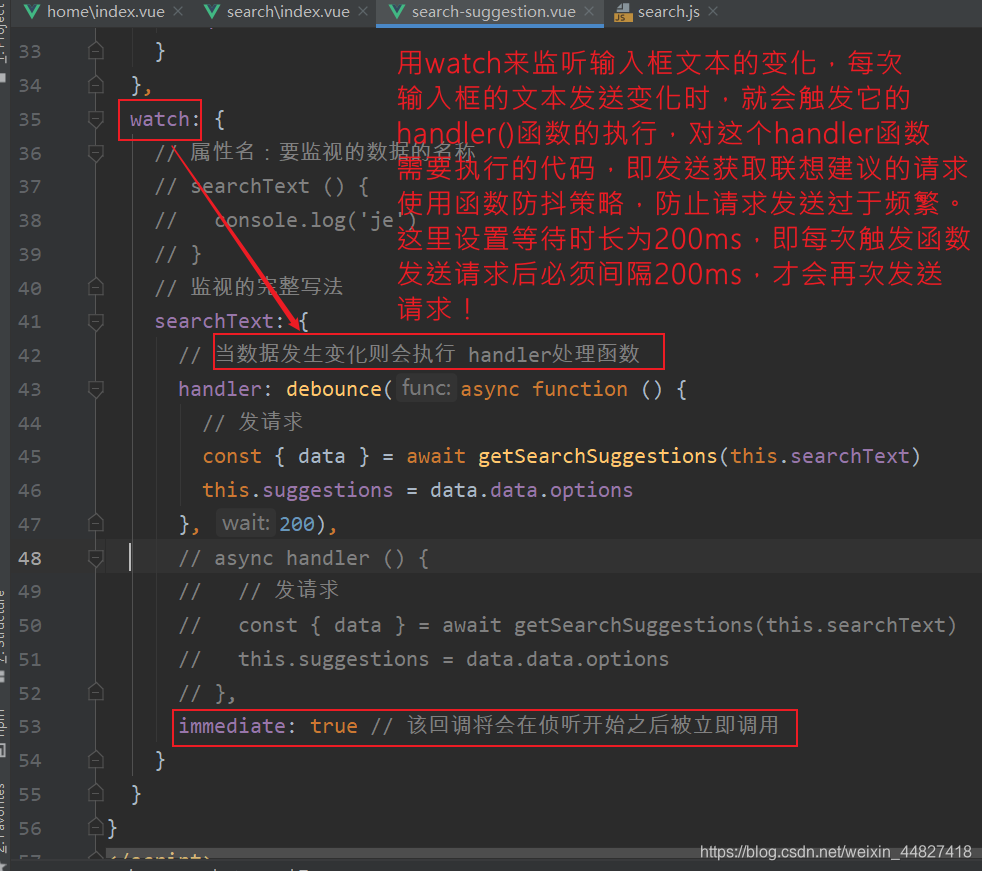Collapse the comment fold marker on line 36
Screen dimensions: 982x871
96,153
